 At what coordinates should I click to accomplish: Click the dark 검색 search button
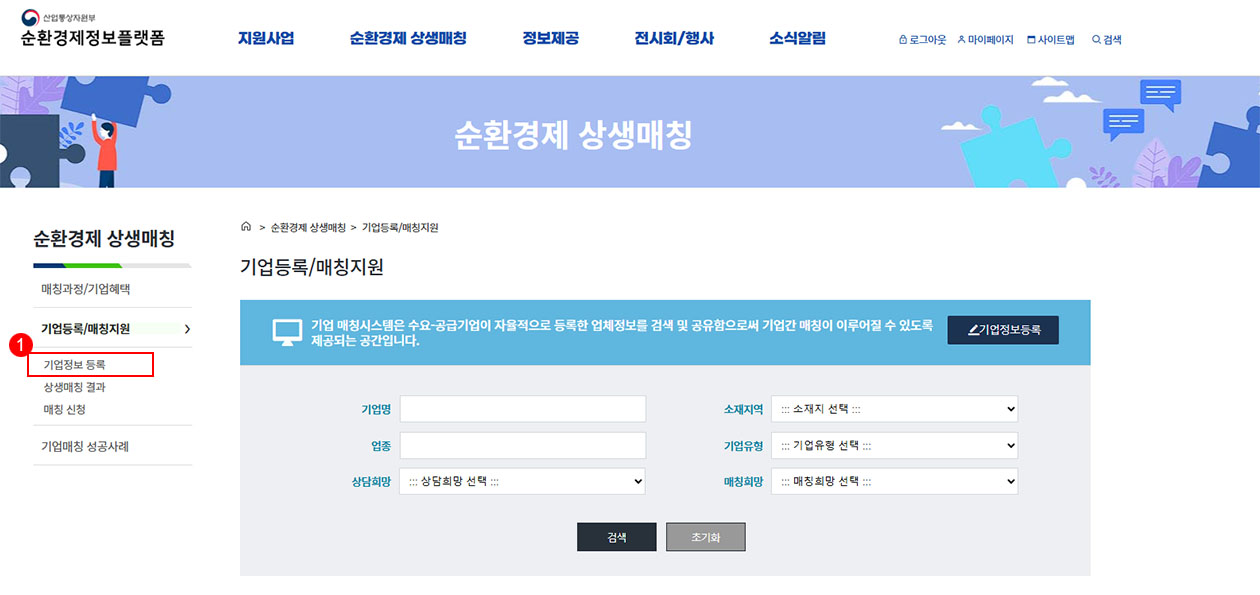click(616, 537)
